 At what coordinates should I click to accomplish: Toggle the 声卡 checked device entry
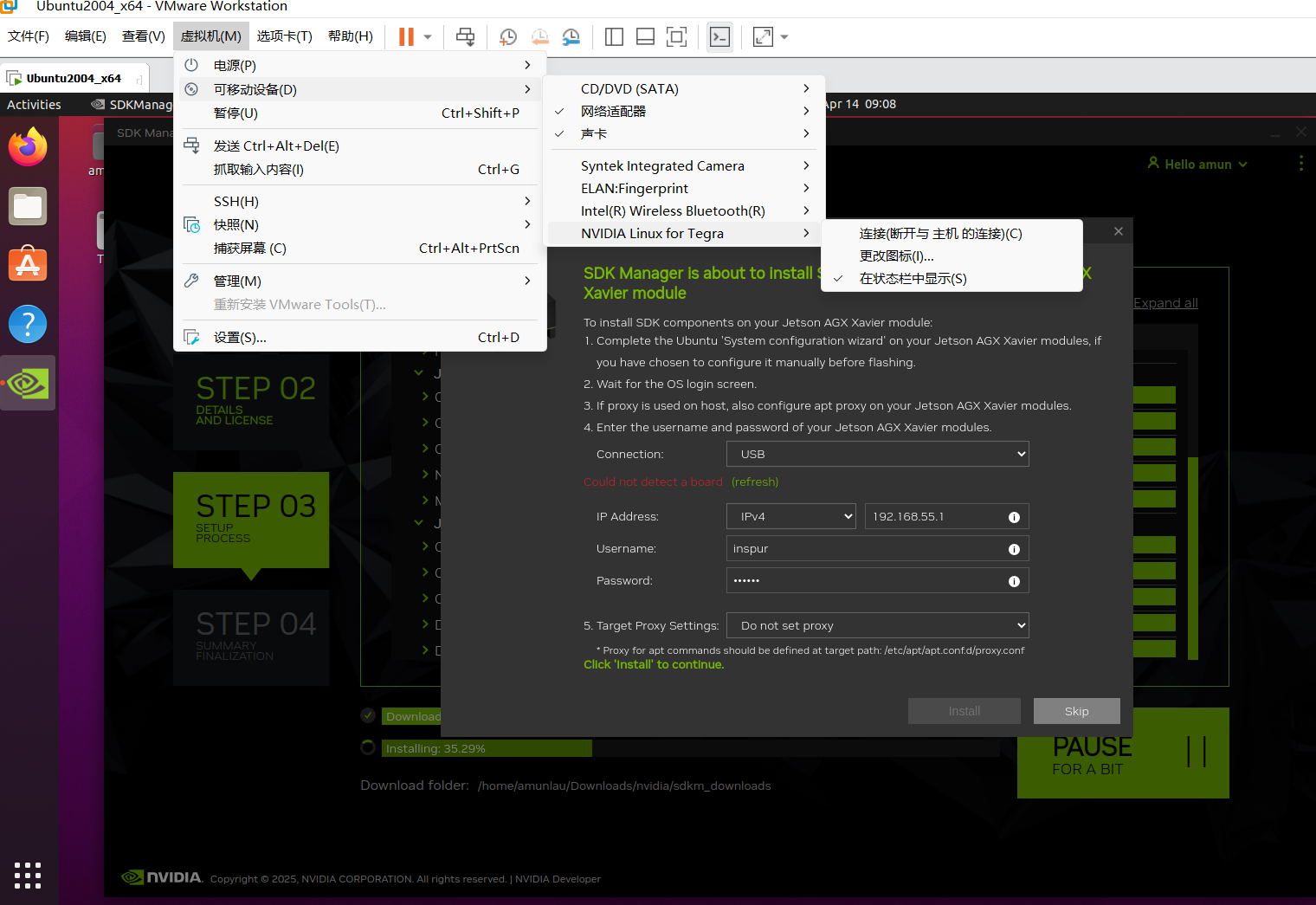pos(684,134)
